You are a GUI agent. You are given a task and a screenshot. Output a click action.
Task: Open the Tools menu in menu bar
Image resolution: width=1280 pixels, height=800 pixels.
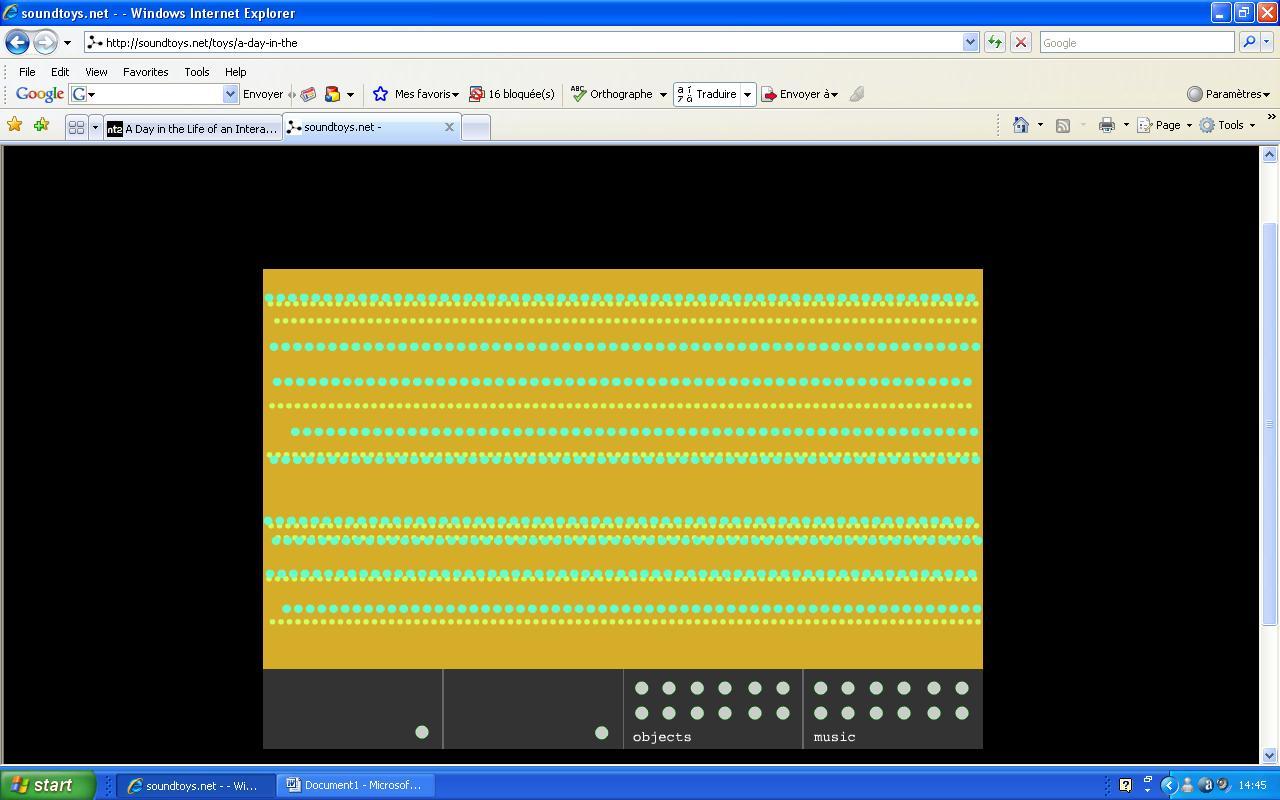tap(196, 72)
